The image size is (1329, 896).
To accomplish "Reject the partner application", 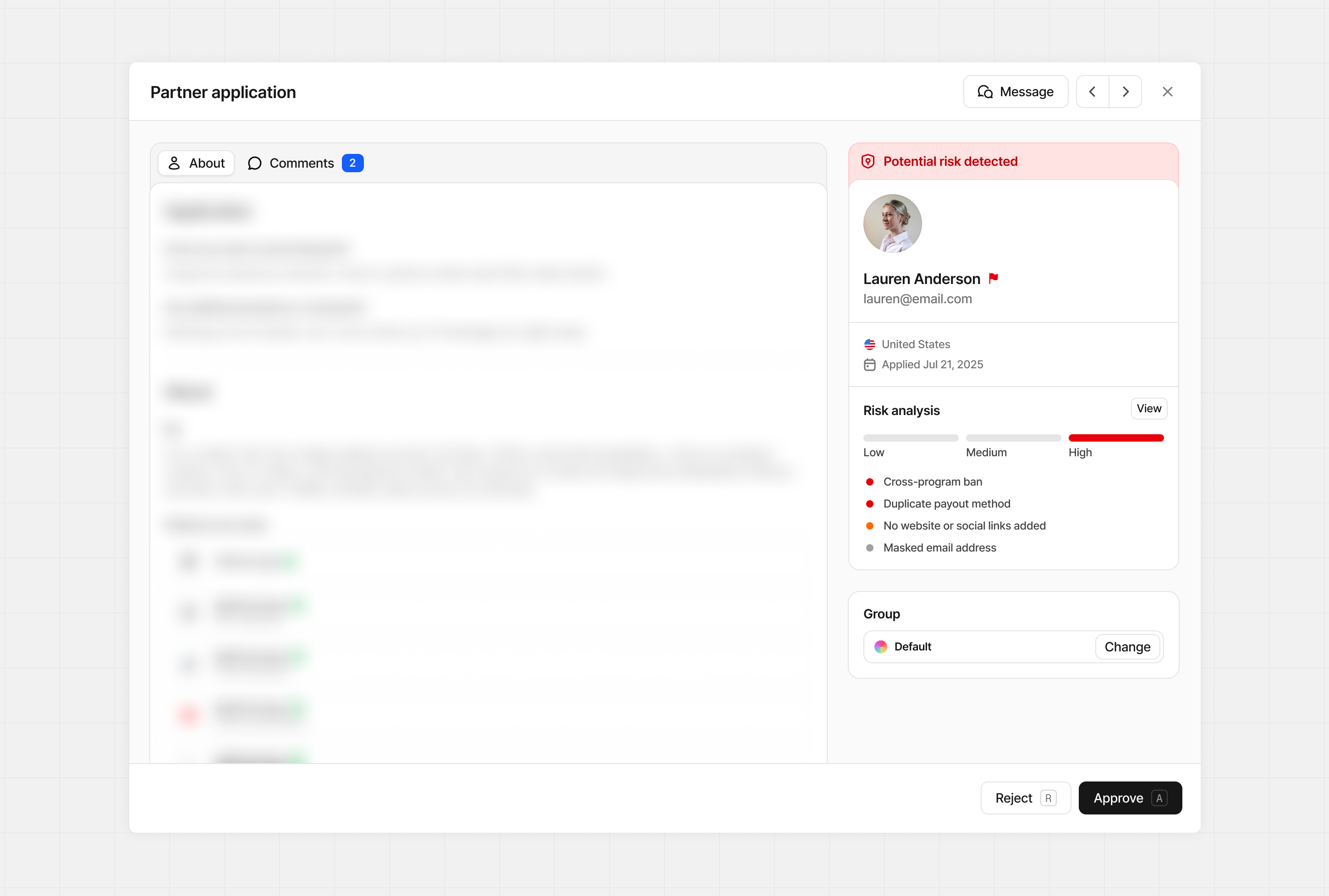I will (1025, 798).
